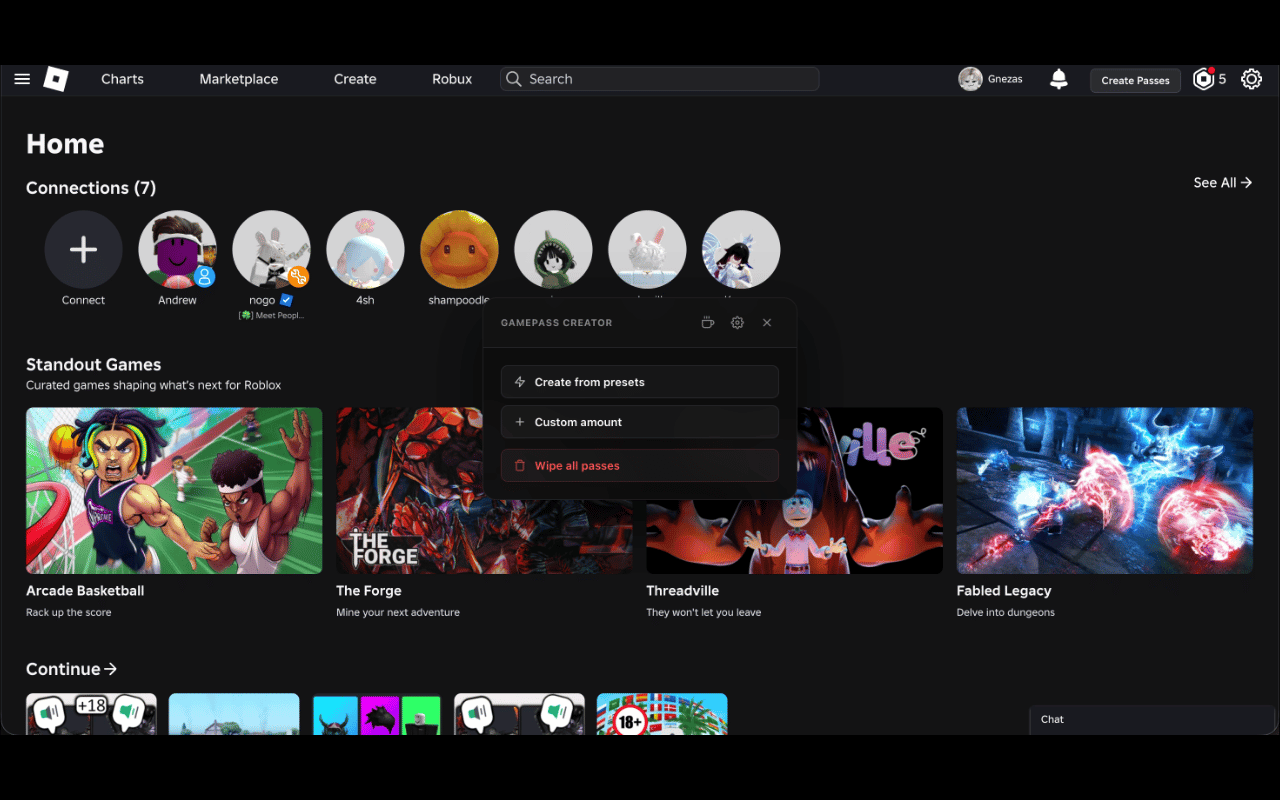Viewport: 1280px width, 800px height.
Task: Open the Marketplace tab
Action: (x=239, y=79)
